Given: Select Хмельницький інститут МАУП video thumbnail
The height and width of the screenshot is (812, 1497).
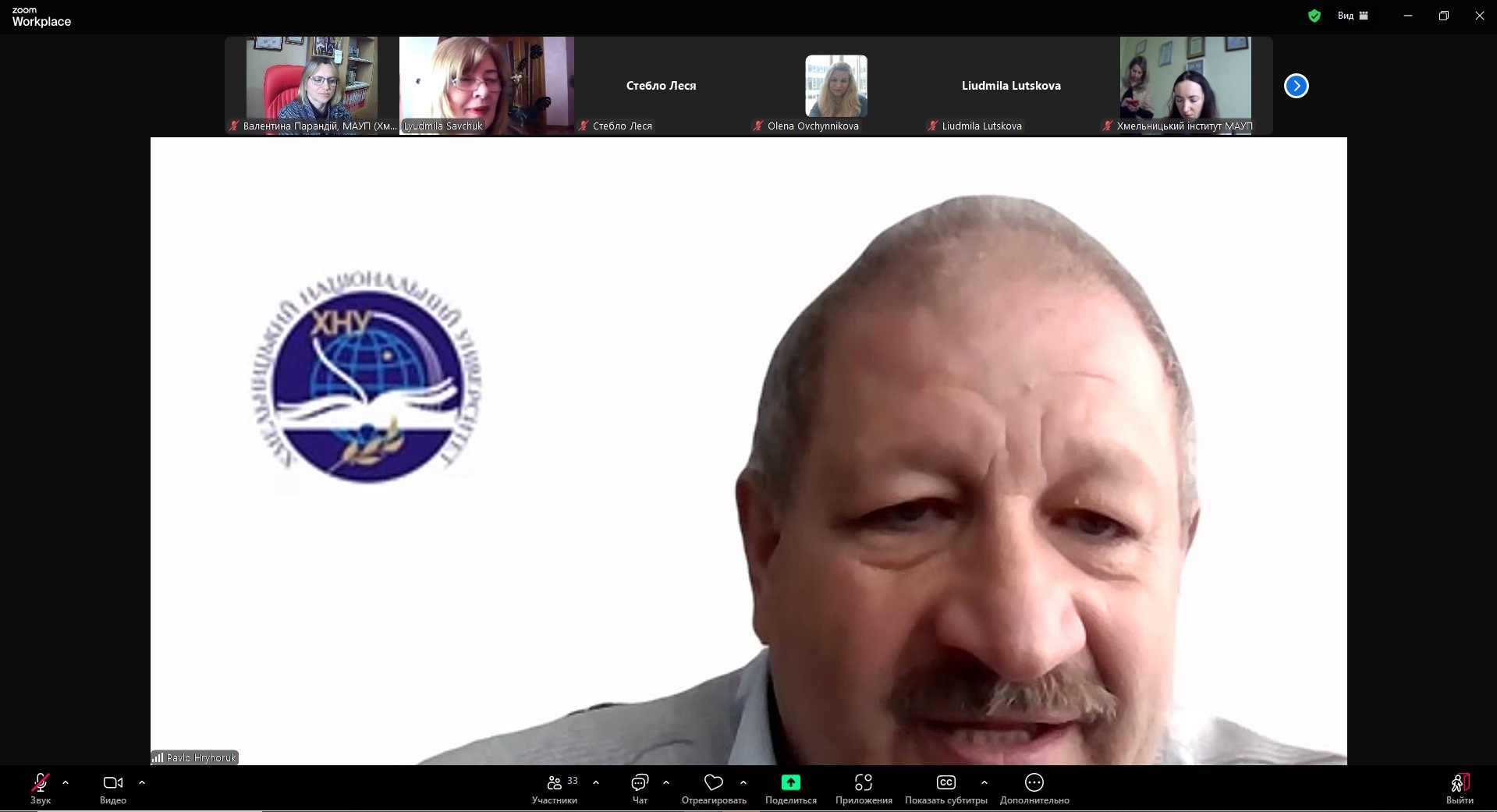Looking at the screenshot, I should click(1186, 86).
